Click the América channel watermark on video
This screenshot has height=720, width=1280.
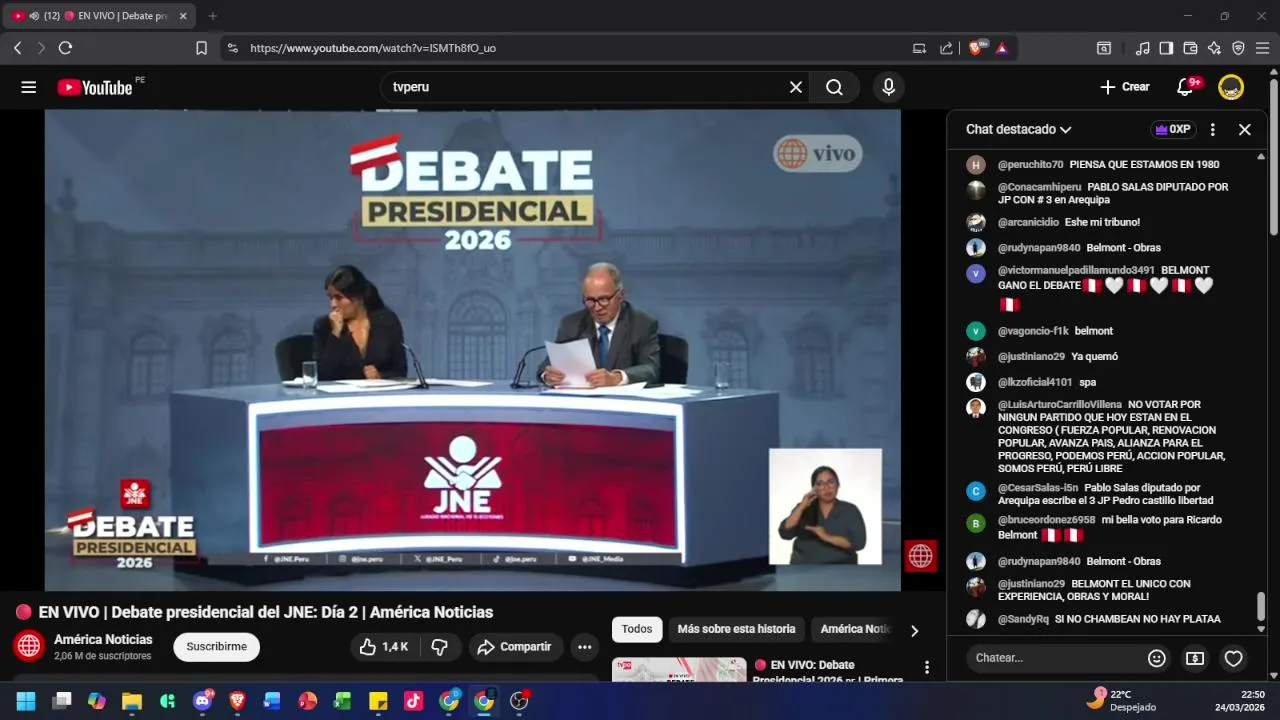[920, 557]
